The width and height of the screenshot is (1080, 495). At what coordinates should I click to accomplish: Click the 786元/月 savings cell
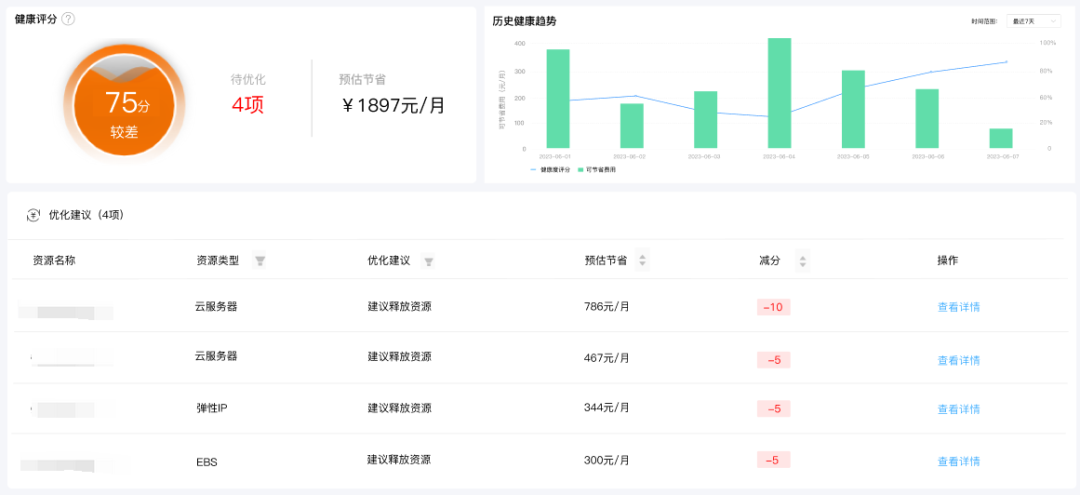point(607,307)
